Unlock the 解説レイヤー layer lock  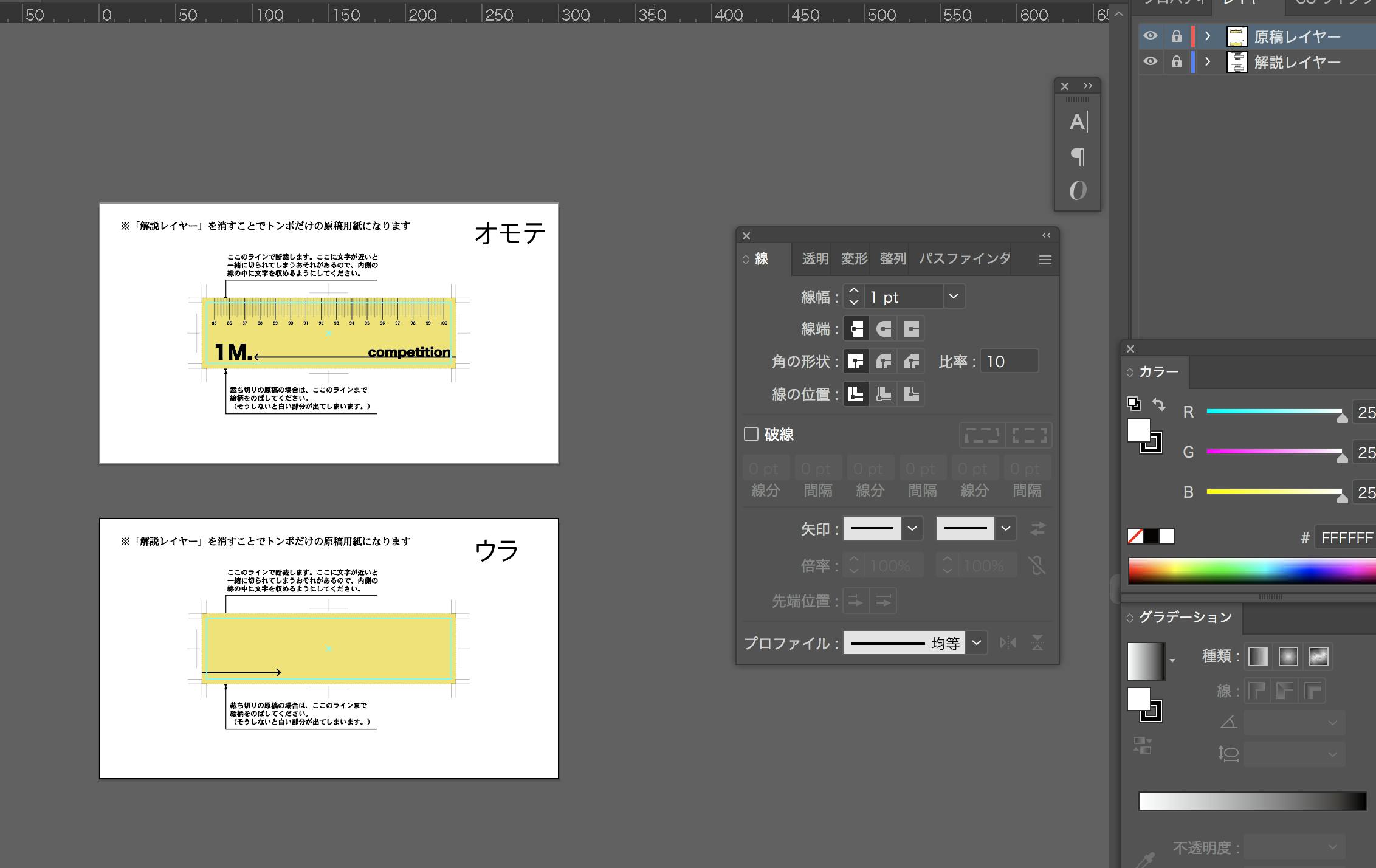(1177, 62)
